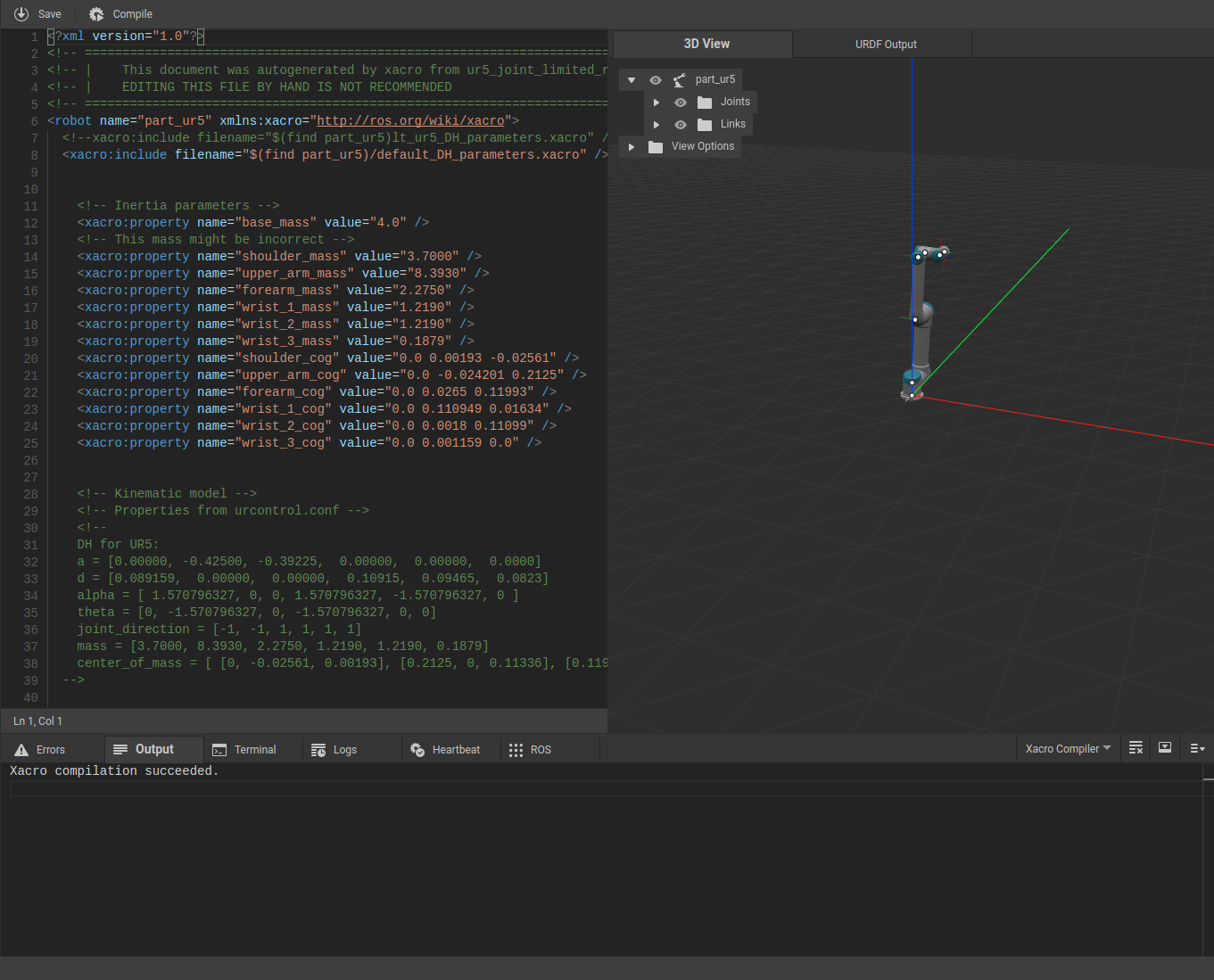Expand the View Options node
This screenshot has height=980, width=1214.
click(x=632, y=146)
